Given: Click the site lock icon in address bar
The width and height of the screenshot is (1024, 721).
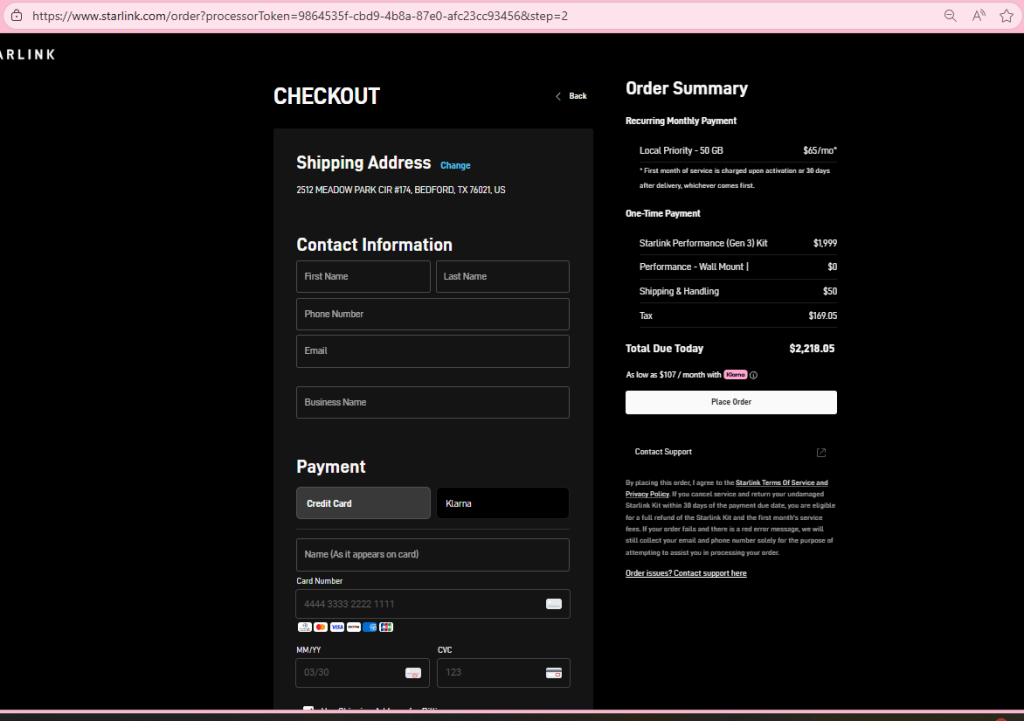Looking at the screenshot, I should coord(16,16).
